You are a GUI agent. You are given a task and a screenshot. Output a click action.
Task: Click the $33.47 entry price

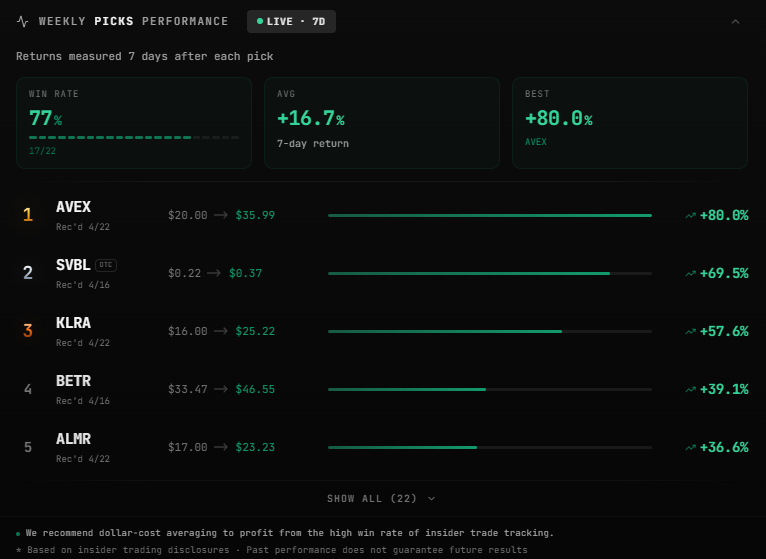tap(188, 389)
